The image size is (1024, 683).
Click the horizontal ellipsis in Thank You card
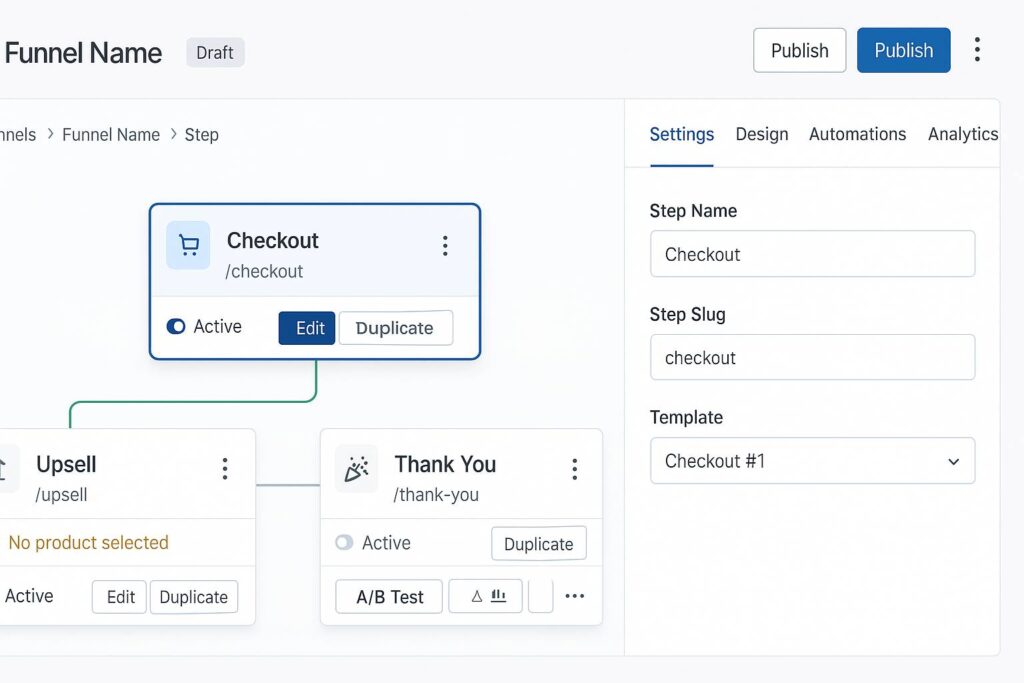[x=574, y=596]
